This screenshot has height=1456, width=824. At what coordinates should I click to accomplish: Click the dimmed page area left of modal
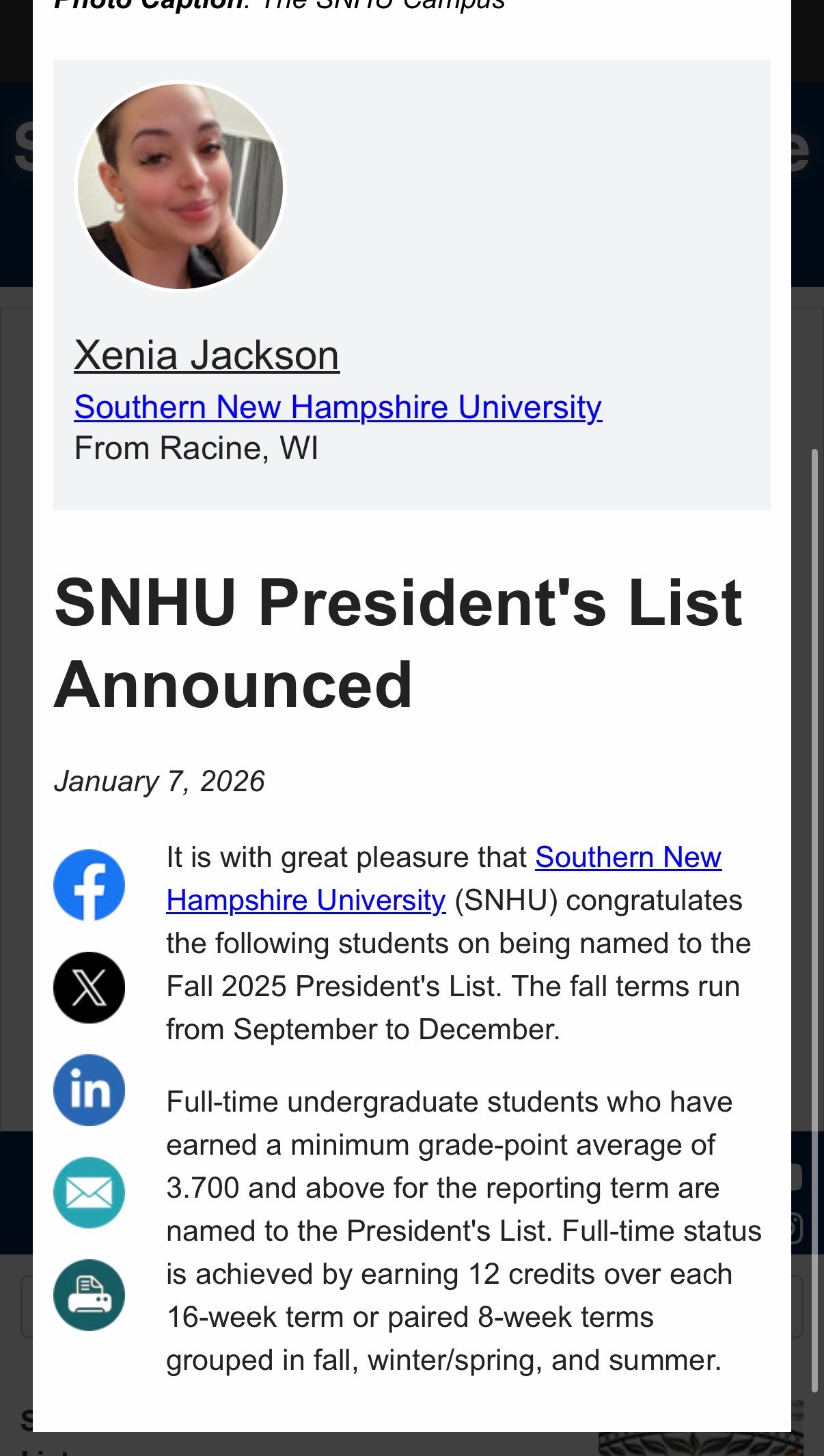16,683
